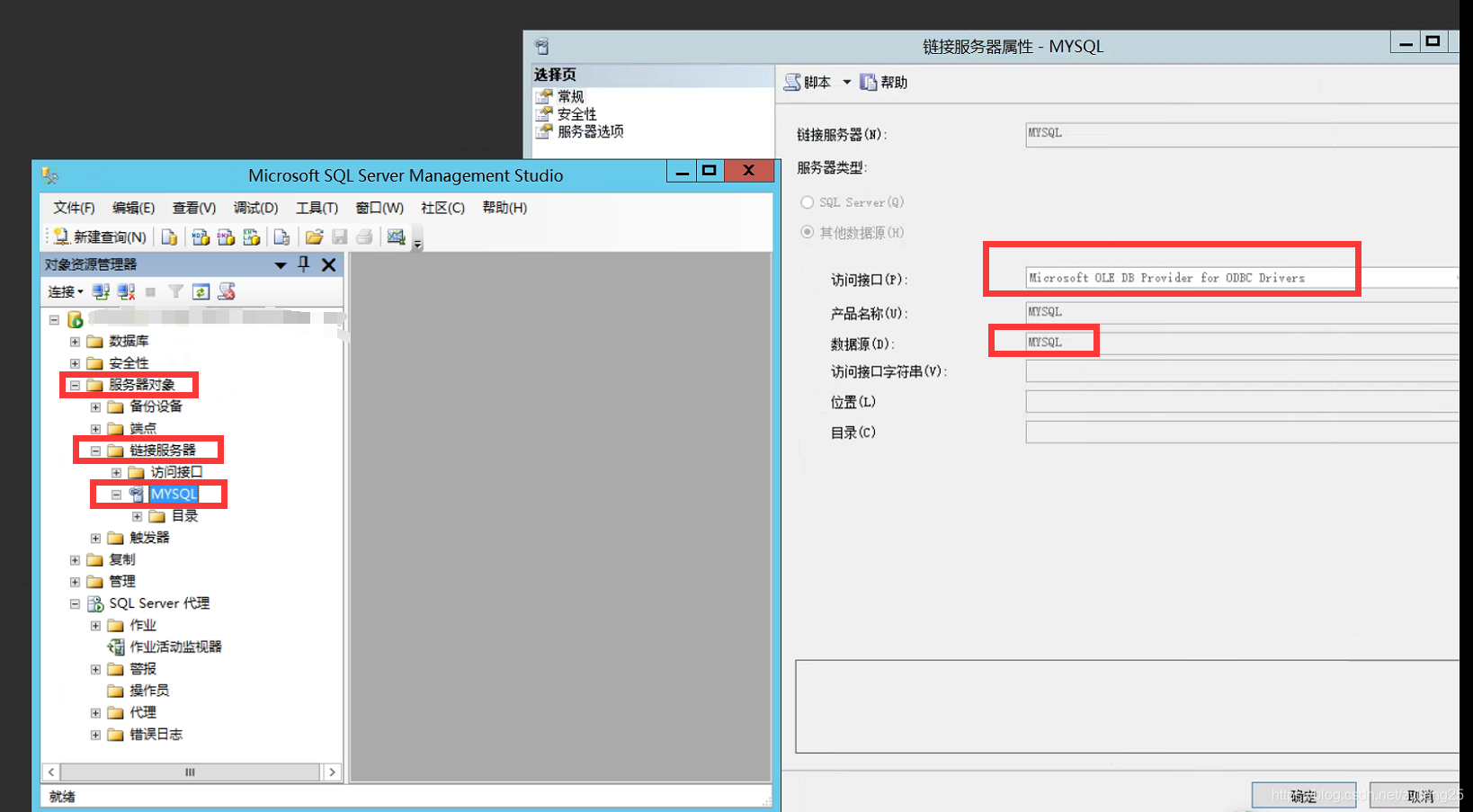
Task: Click the DMX query icon in toolbar
Action: click(226, 236)
